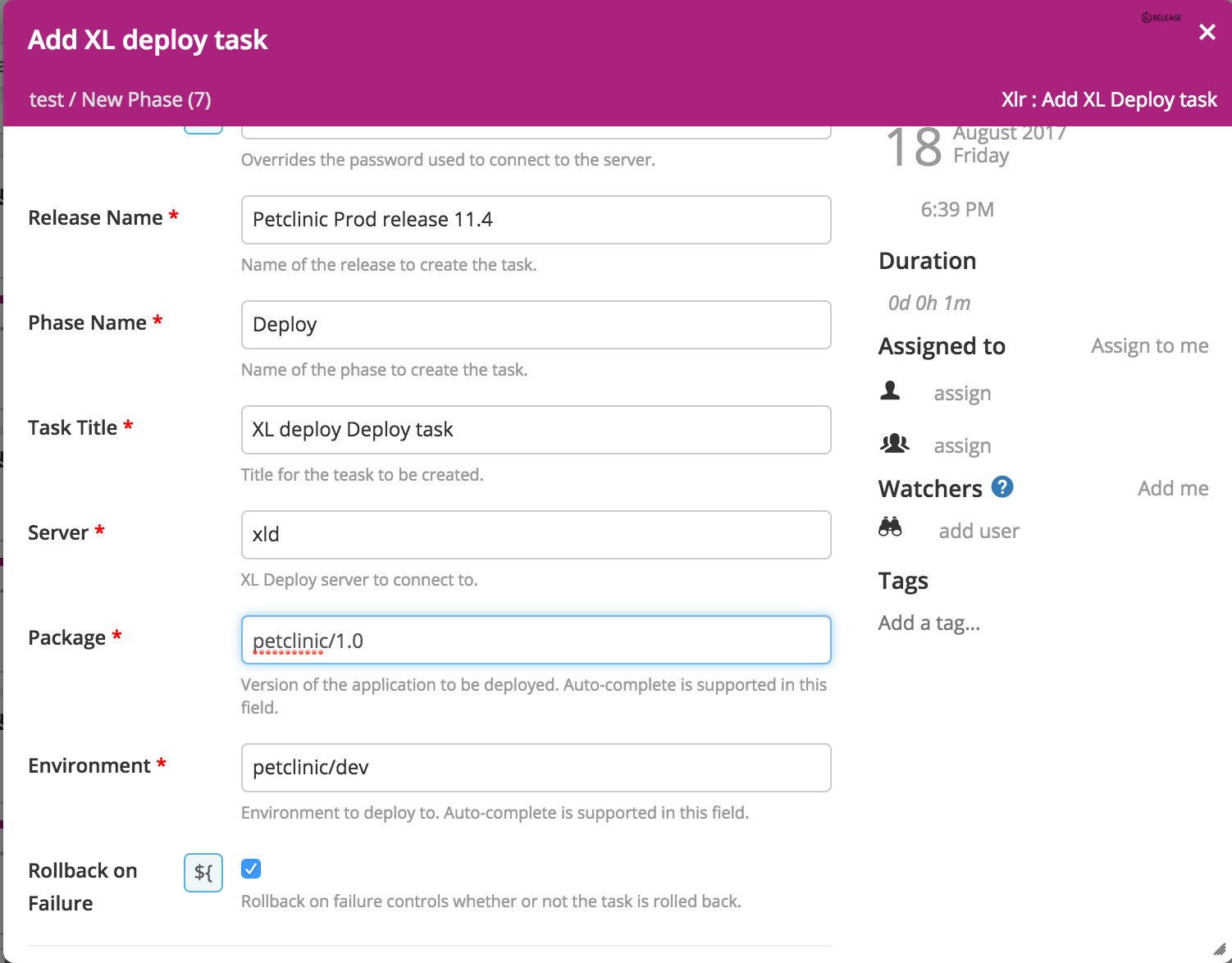1232x963 pixels.
Task: Click the watchers binoculars icon
Action: (x=890, y=527)
